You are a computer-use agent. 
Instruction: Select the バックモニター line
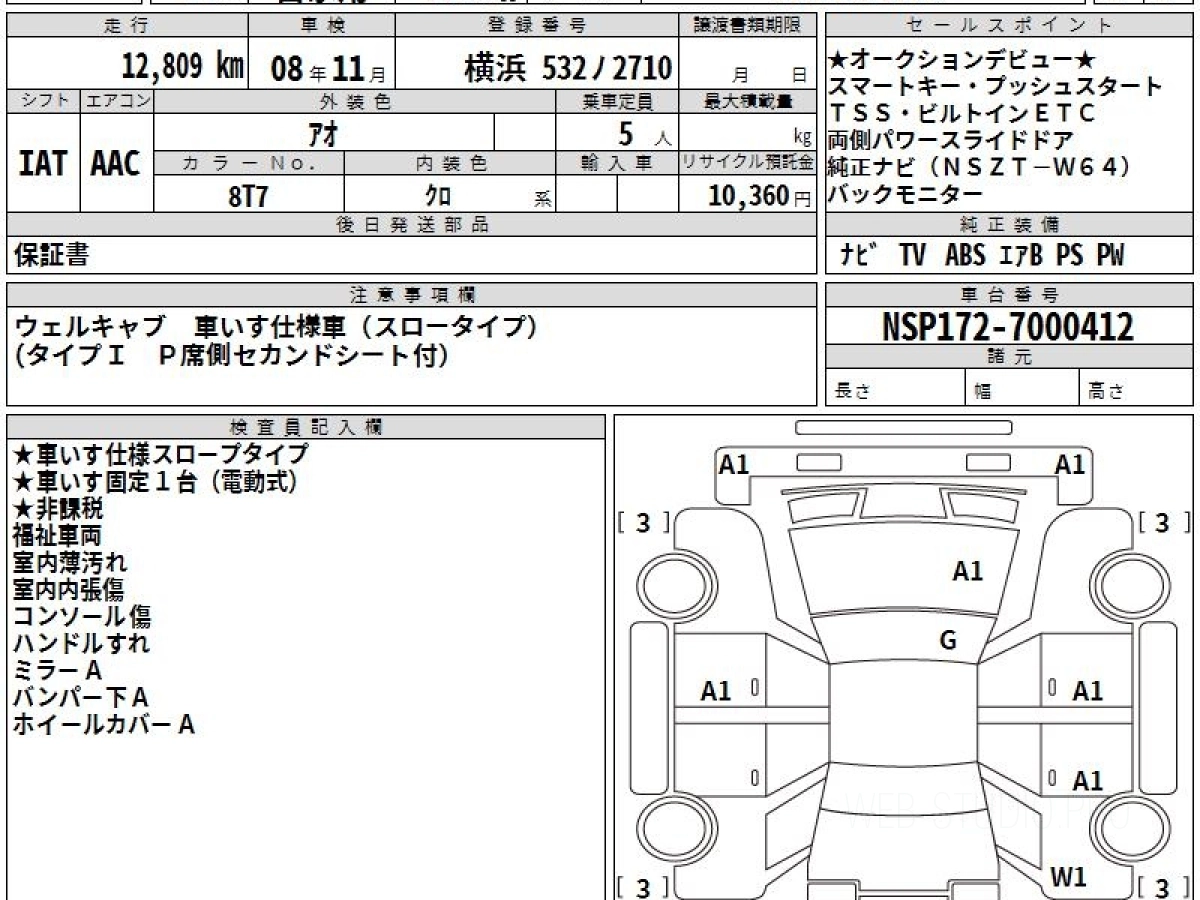coord(905,194)
